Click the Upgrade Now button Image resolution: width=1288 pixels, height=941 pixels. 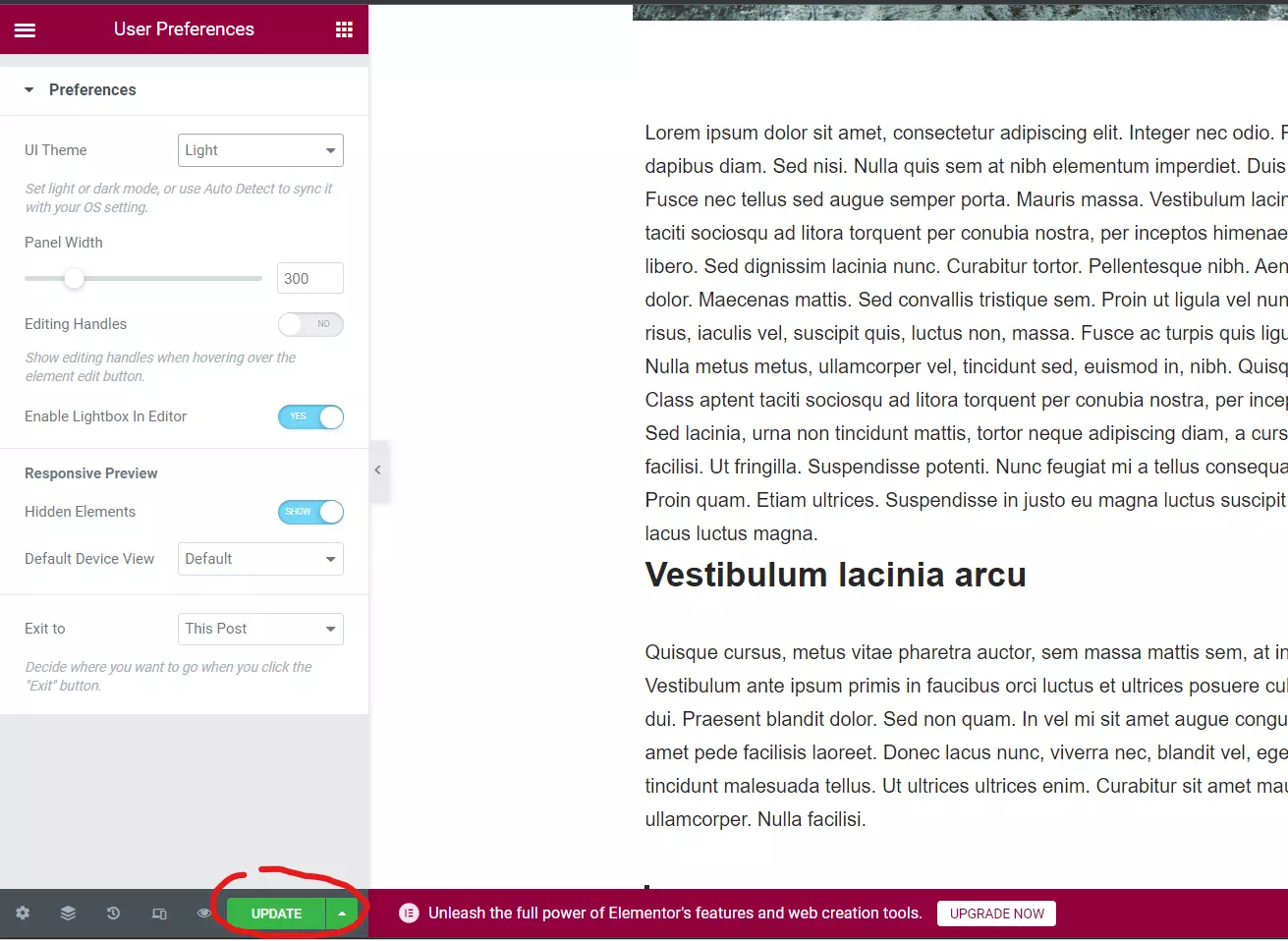point(997,913)
